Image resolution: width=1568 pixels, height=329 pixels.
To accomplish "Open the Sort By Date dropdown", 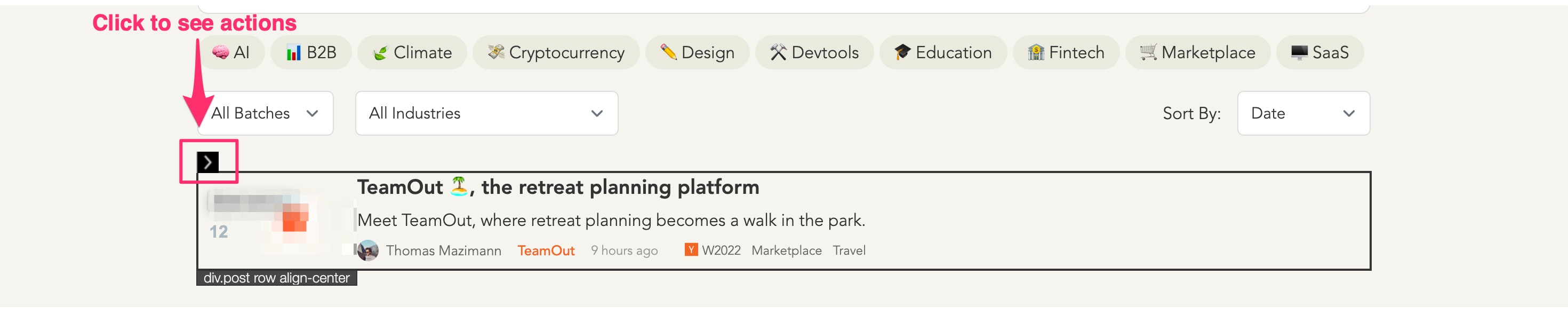I will point(1302,113).
